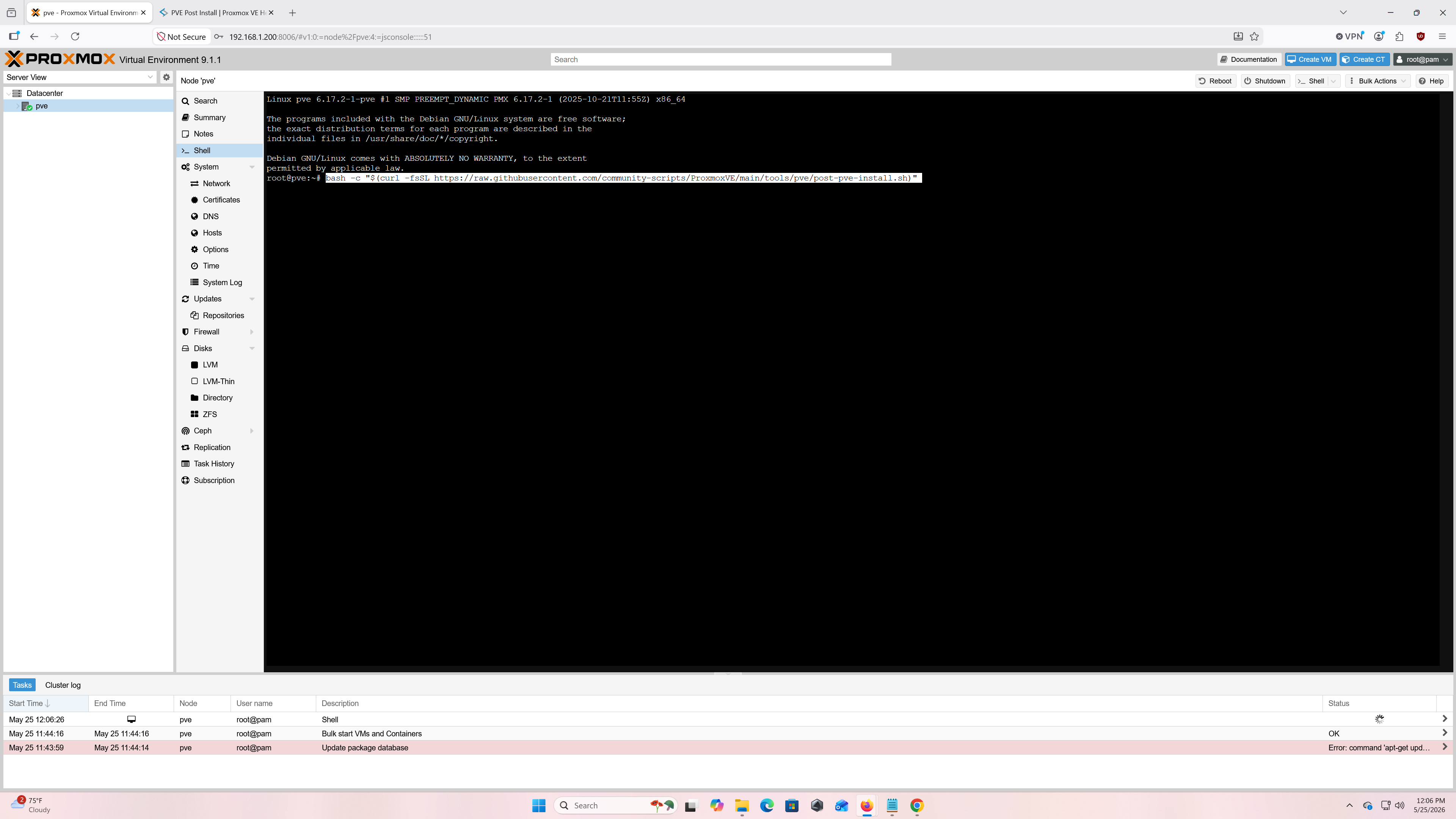Open root@pam user menu
Image resolution: width=1456 pixels, height=819 pixels.
coord(1422,60)
